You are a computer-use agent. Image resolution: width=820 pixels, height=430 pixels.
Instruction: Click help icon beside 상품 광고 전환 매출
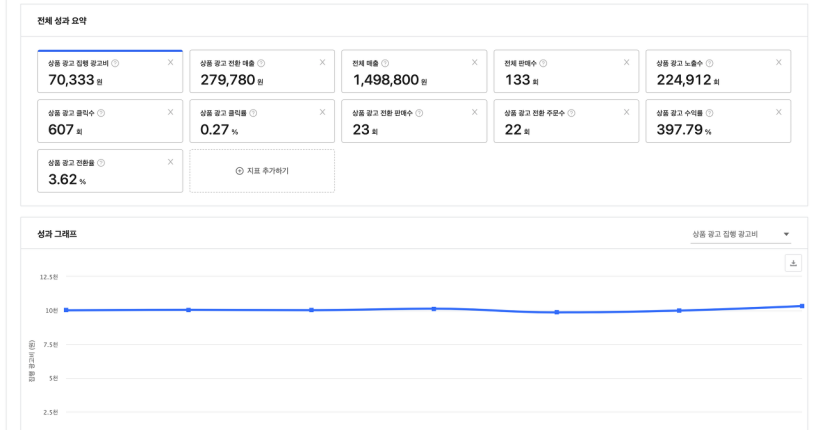pyautogui.click(x=262, y=63)
